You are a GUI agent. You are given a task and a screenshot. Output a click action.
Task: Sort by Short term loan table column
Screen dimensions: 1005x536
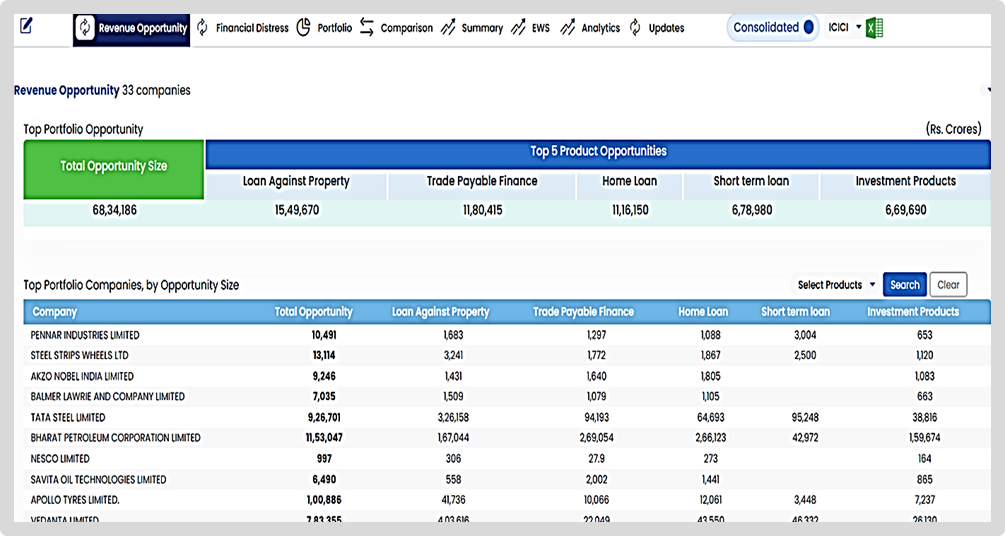point(795,312)
